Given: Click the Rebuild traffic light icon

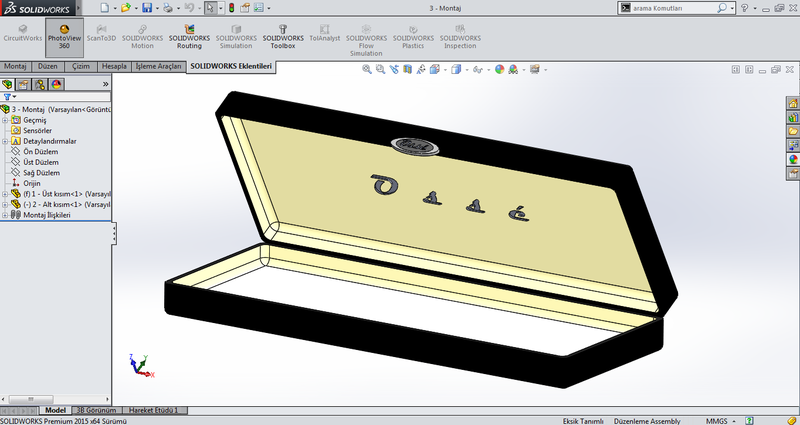Looking at the screenshot, I should [233, 8].
